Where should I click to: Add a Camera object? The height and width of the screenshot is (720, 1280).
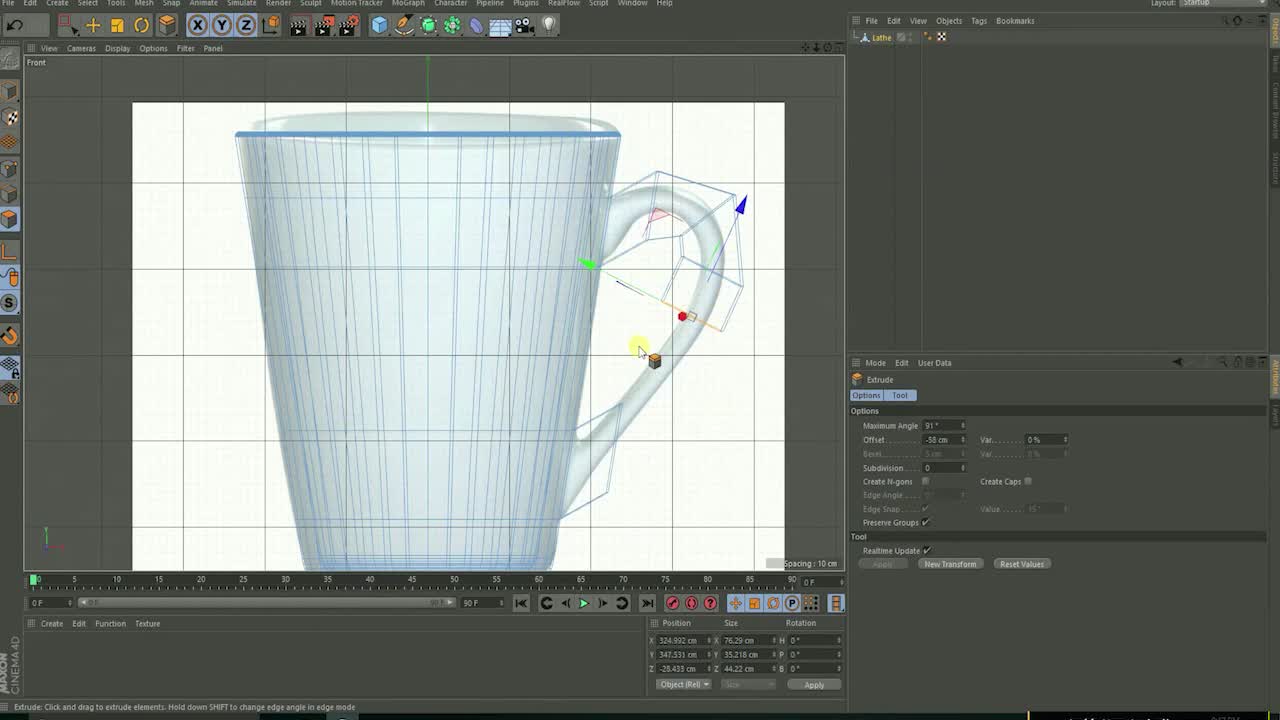point(525,25)
